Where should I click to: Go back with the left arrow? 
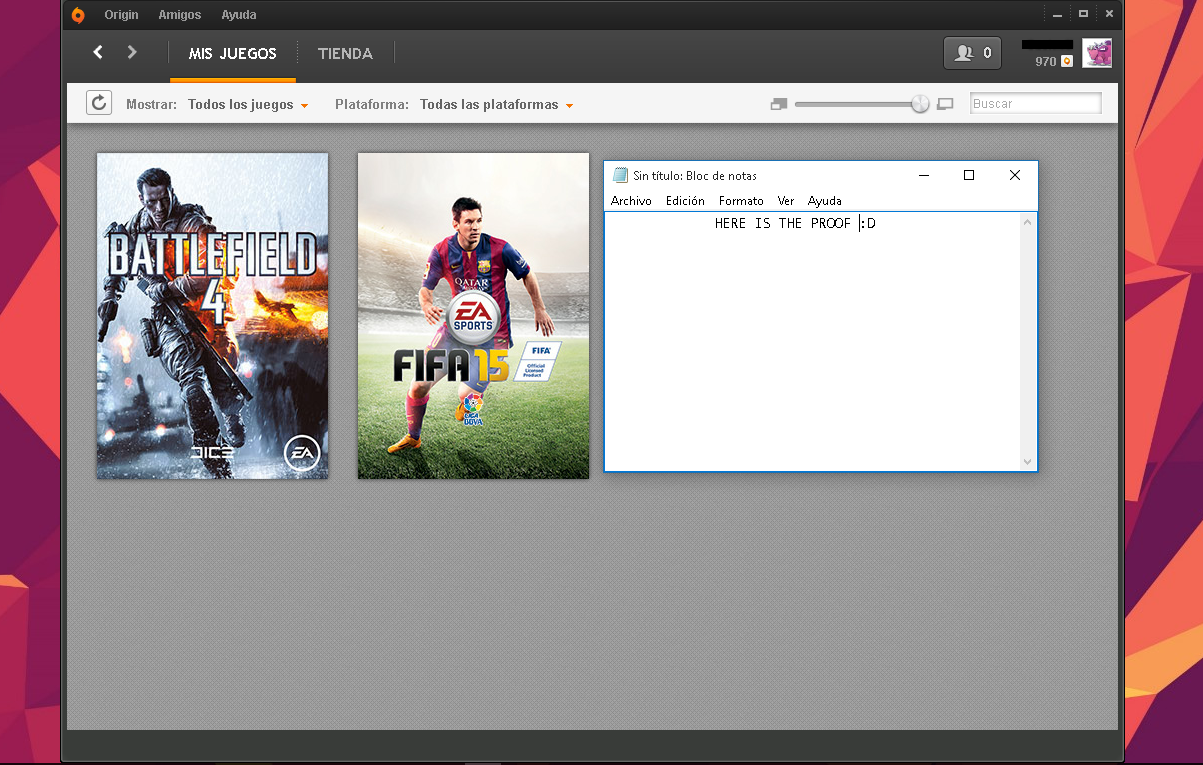click(x=98, y=52)
